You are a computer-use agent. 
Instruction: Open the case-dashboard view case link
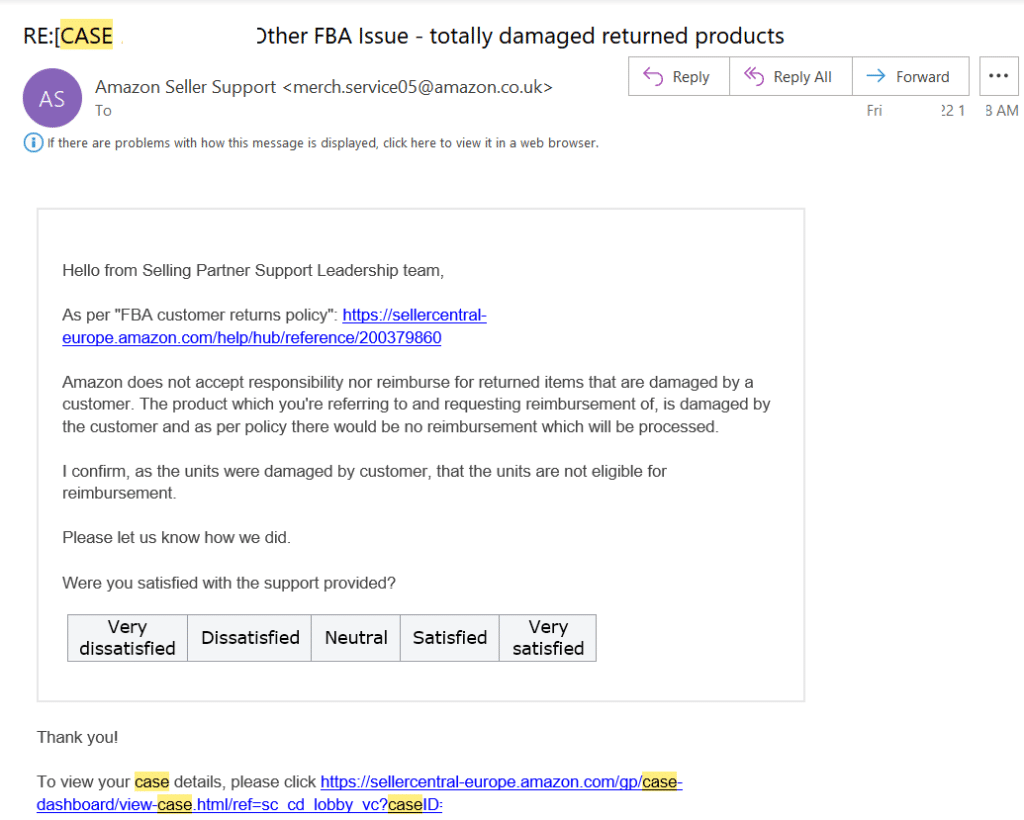pyautogui.click(x=359, y=793)
